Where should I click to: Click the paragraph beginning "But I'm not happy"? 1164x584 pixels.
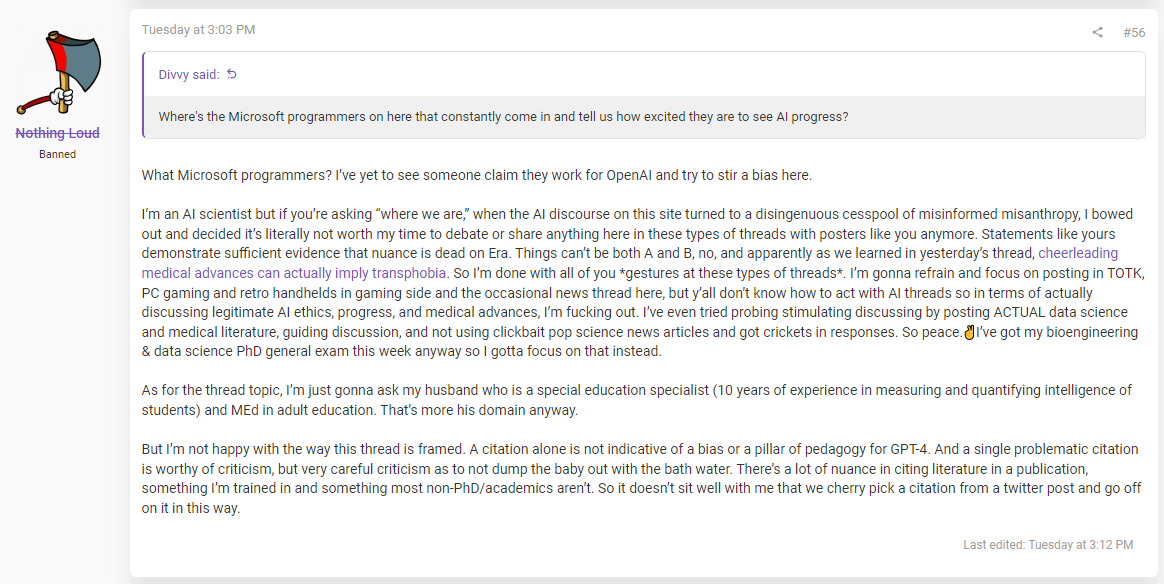point(641,479)
